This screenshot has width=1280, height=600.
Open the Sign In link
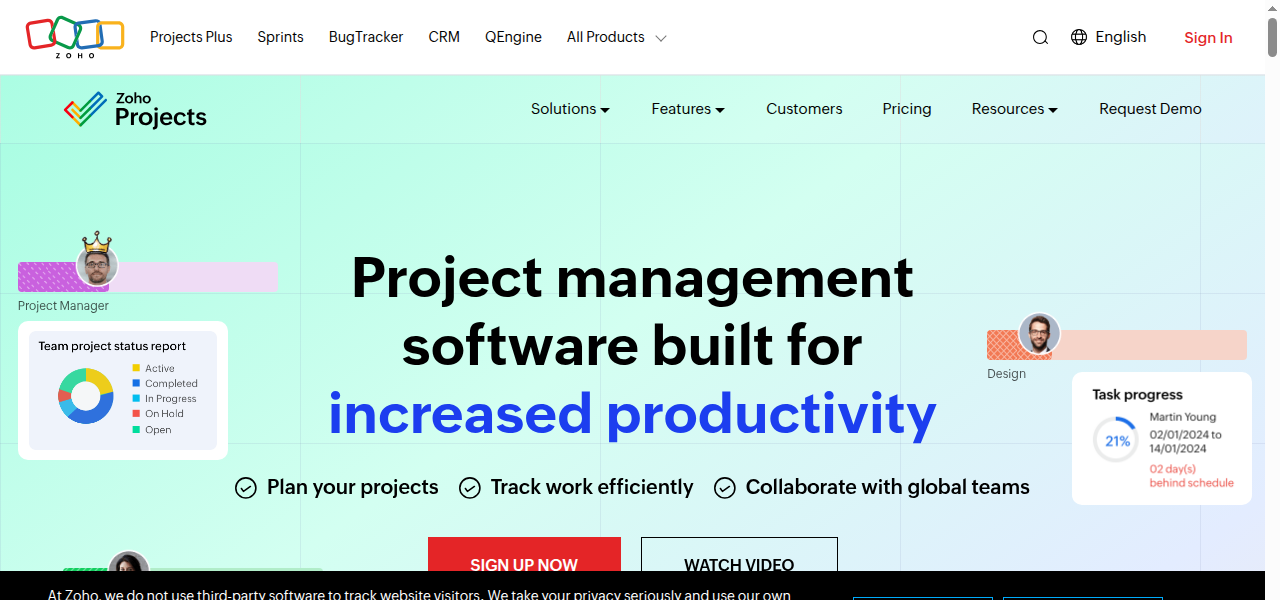[1208, 37]
